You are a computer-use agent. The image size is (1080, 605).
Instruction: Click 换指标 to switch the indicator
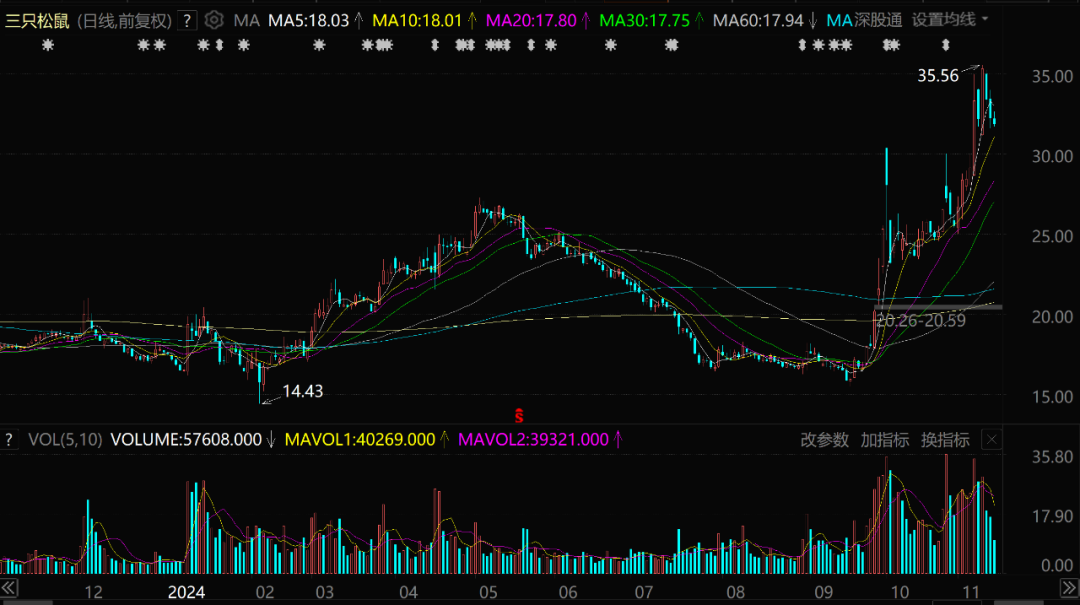click(x=945, y=440)
